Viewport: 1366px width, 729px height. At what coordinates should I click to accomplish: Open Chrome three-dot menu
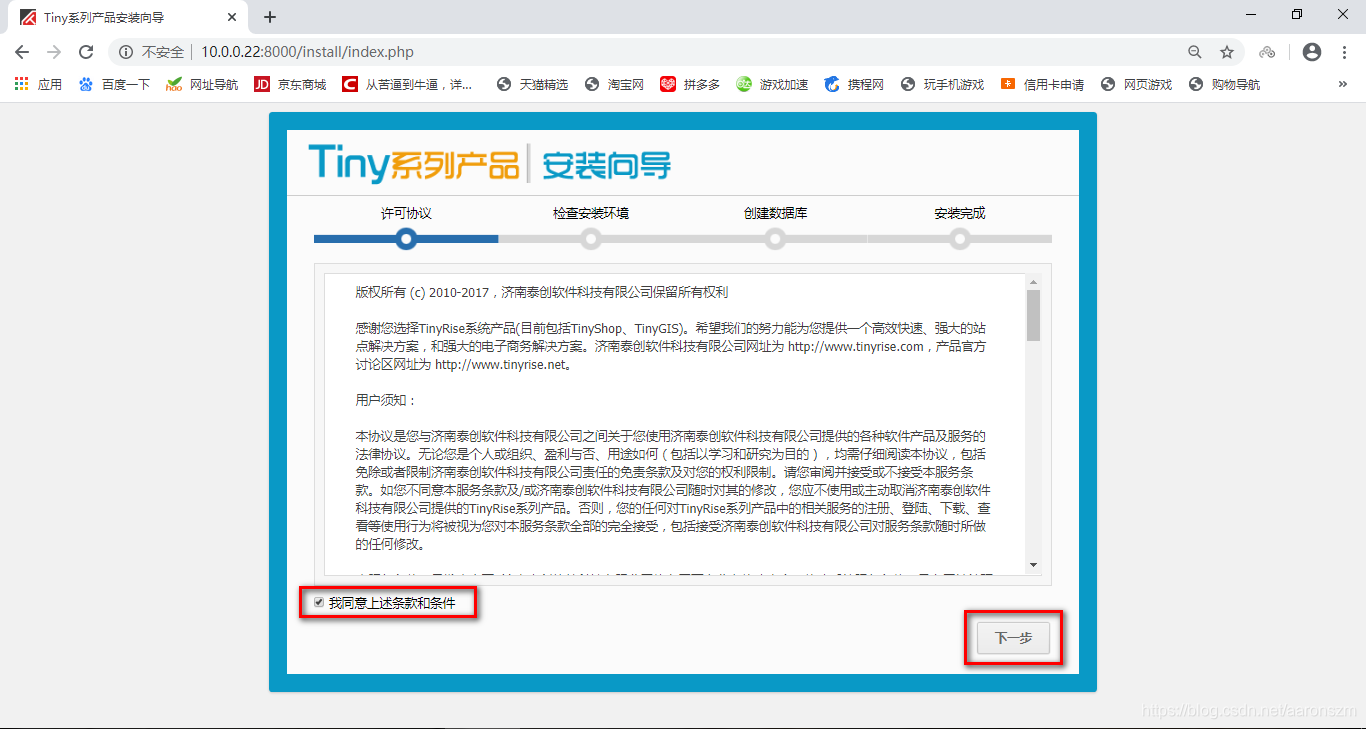click(1343, 52)
